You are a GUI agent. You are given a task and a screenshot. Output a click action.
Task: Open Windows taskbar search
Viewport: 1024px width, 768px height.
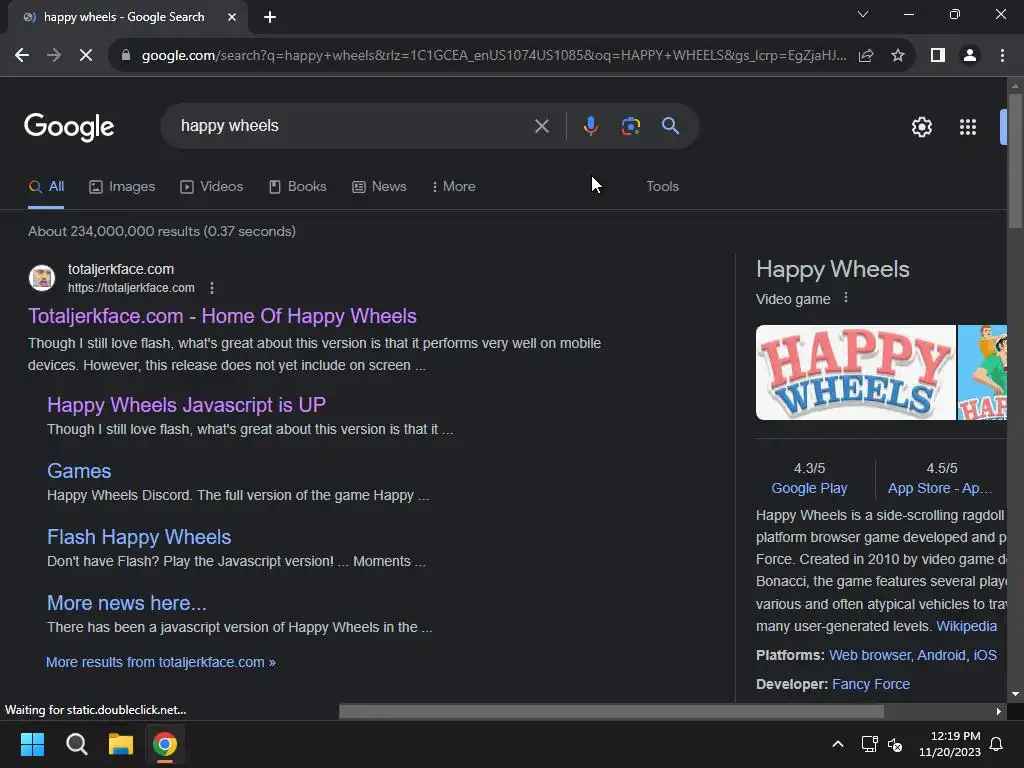[x=76, y=744]
